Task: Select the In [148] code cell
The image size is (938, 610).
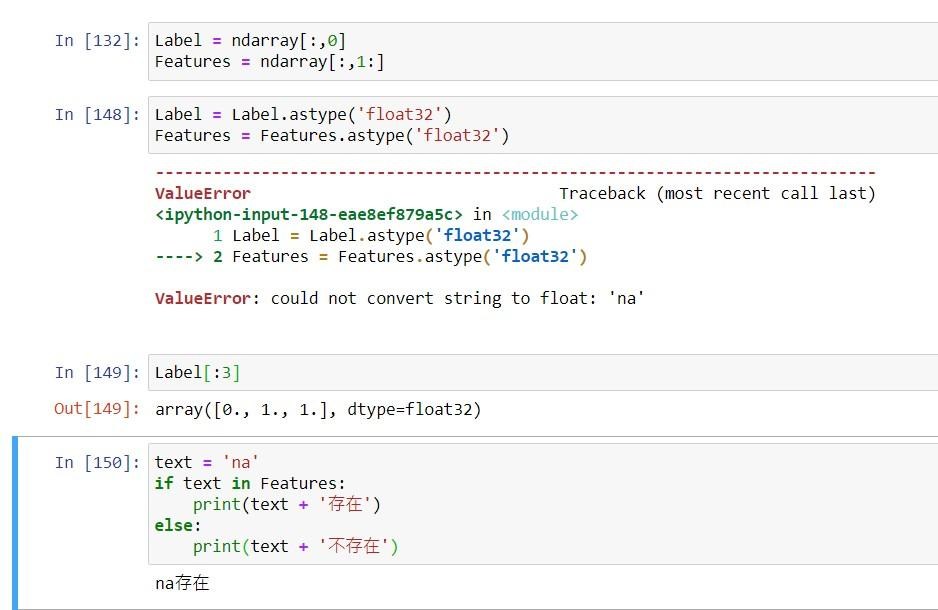Action: click(x=543, y=125)
